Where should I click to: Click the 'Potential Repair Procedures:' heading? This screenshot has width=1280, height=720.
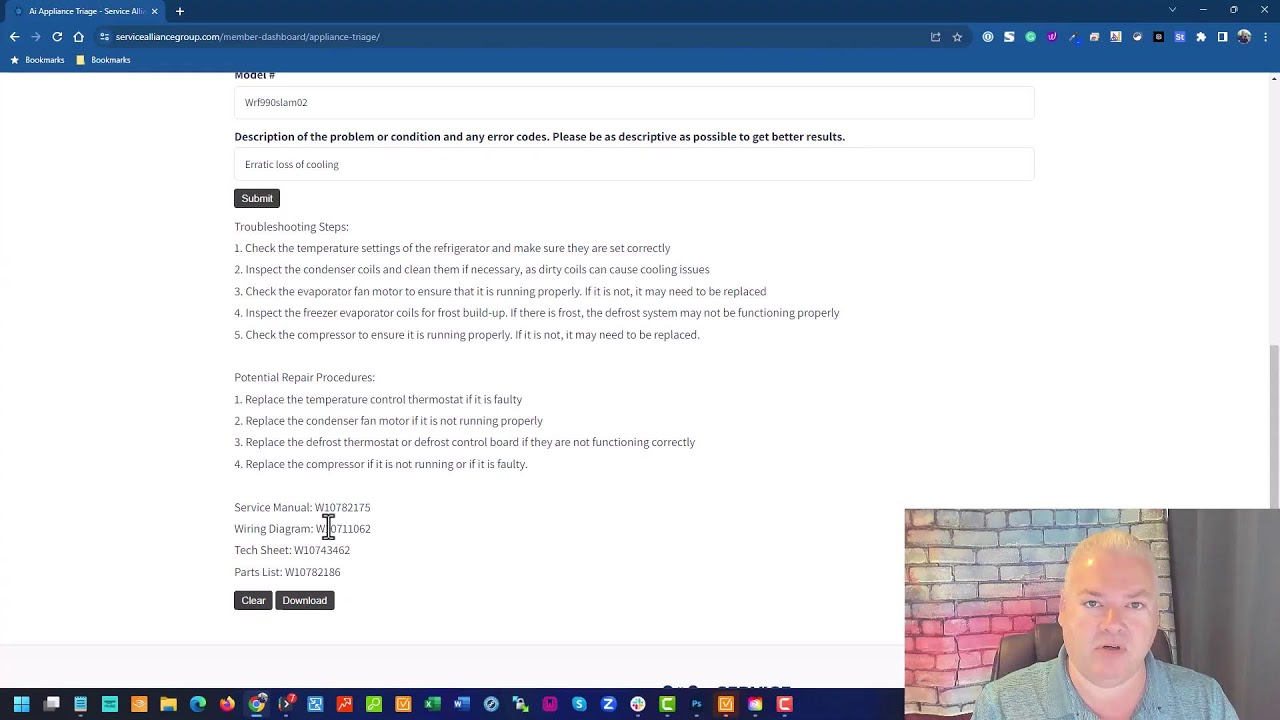coord(304,377)
